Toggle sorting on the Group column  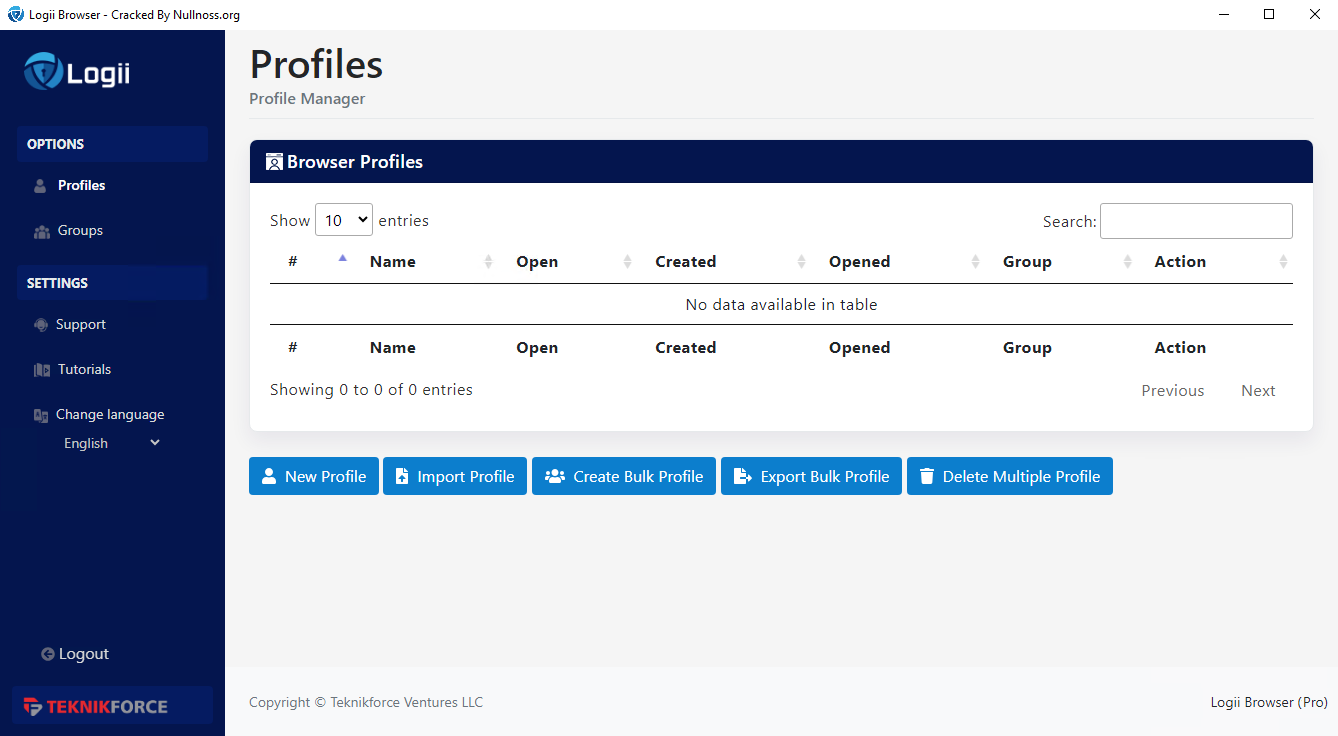point(1027,262)
